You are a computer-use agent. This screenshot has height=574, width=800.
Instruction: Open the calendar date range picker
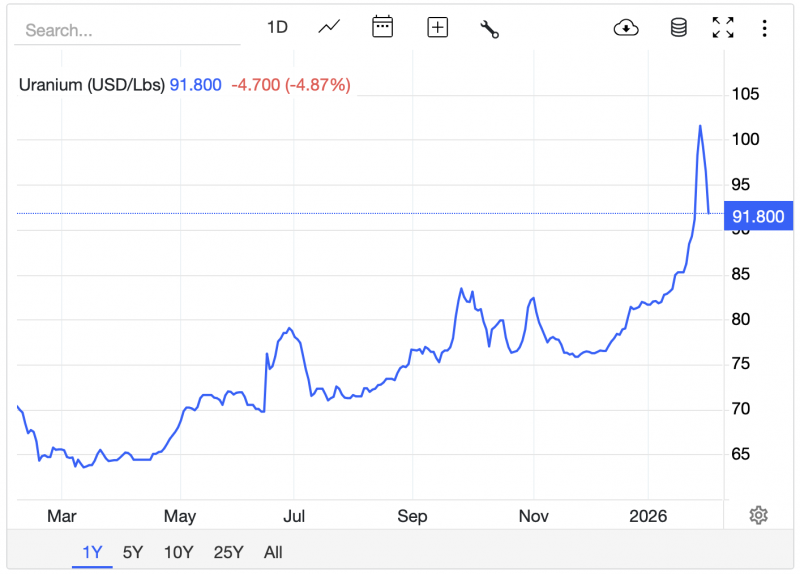tap(382, 28)
